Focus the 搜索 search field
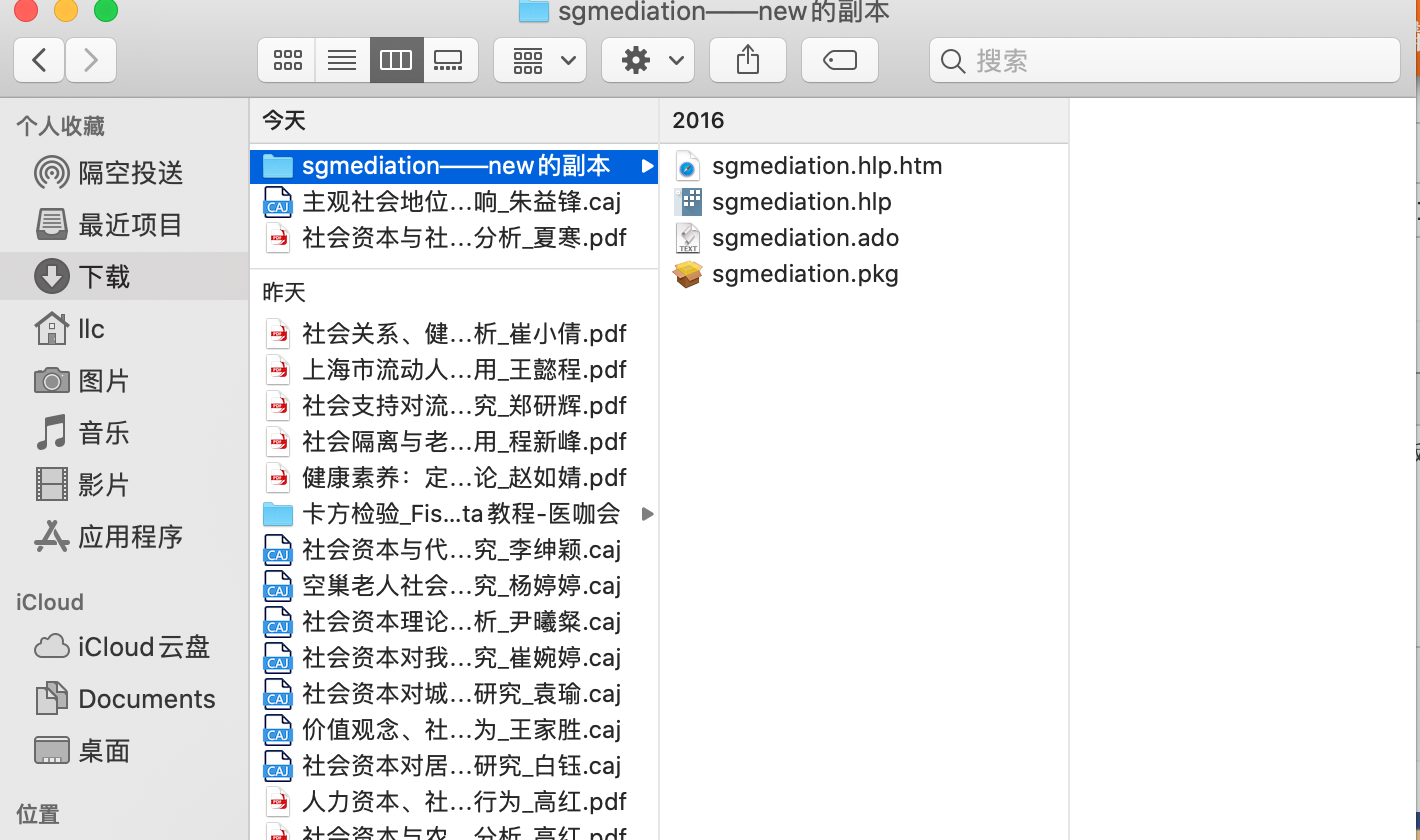 1165,60
